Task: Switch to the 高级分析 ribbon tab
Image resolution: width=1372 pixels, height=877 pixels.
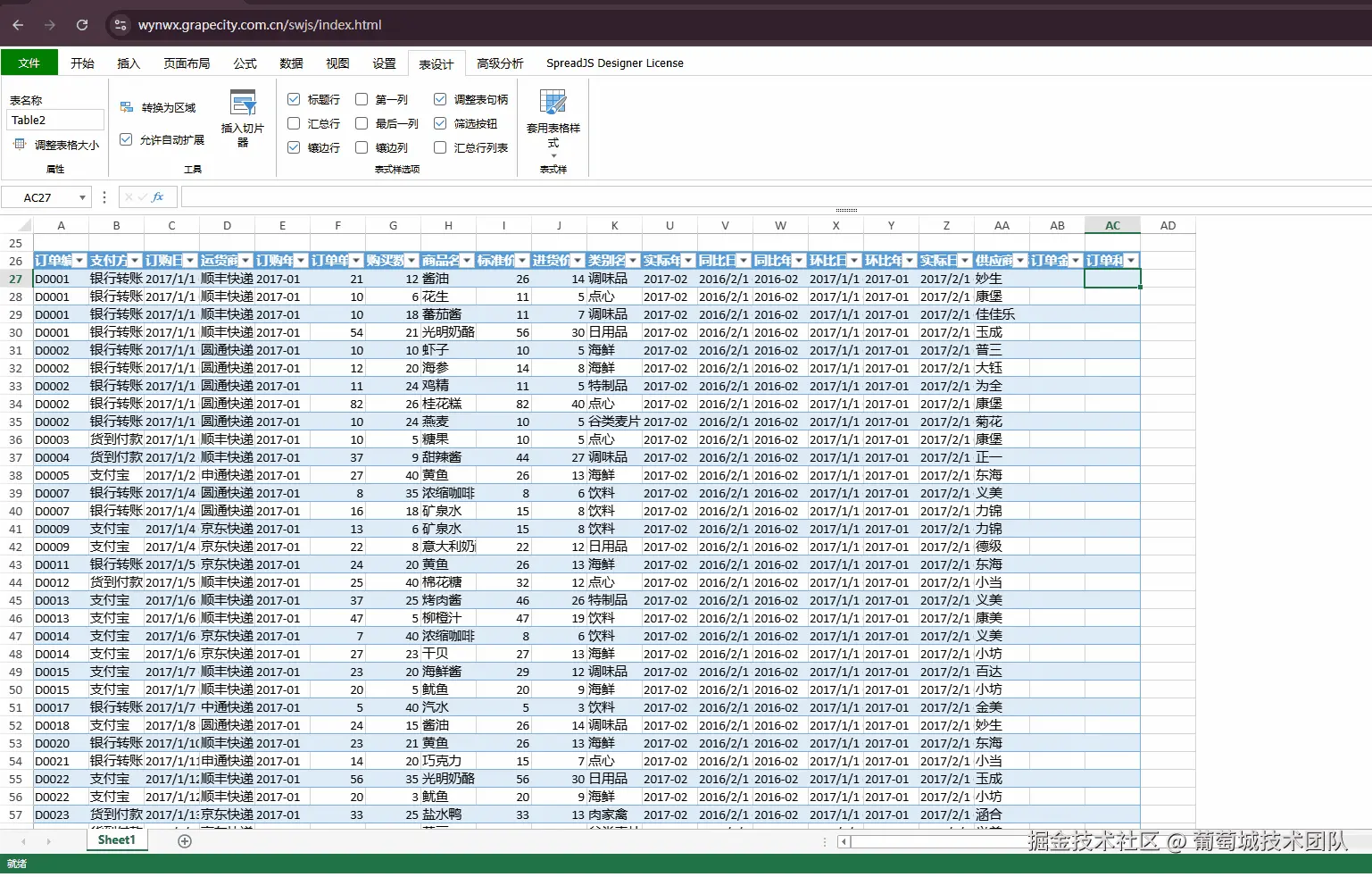Action: [500, 63]
